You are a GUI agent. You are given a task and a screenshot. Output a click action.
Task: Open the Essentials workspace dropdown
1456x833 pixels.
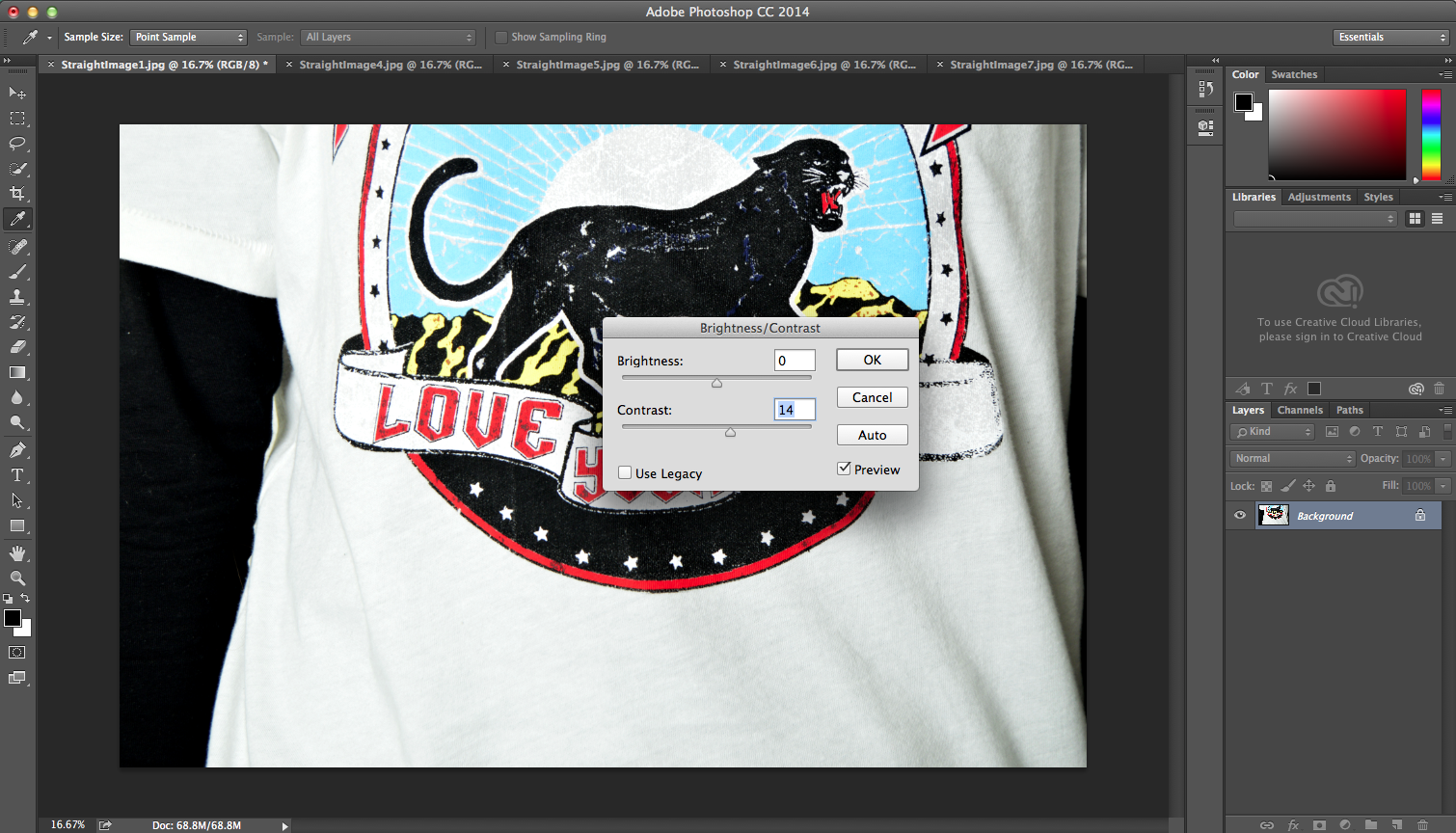click(1391, 37)
